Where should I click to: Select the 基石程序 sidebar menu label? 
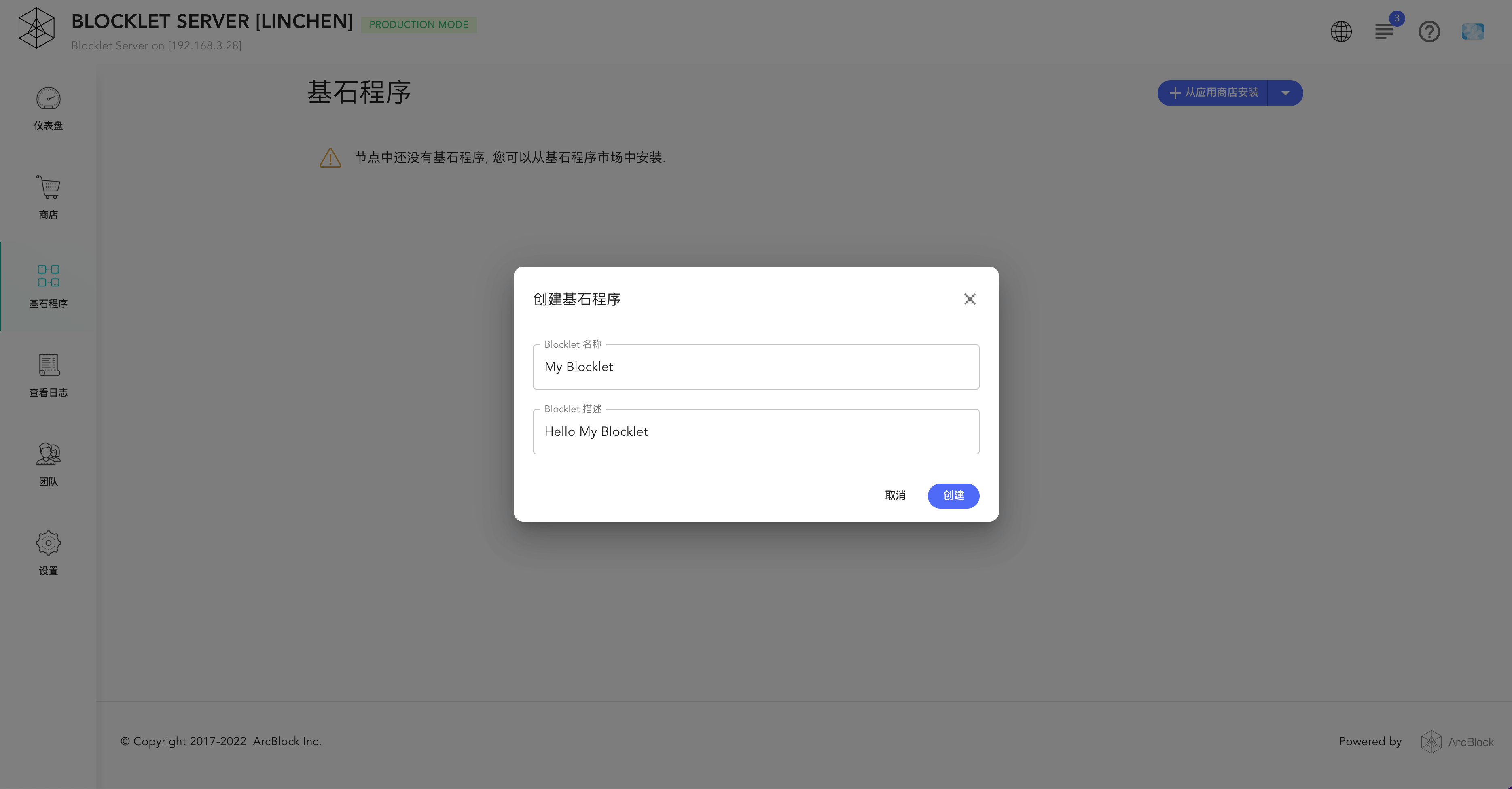[48, 304]
